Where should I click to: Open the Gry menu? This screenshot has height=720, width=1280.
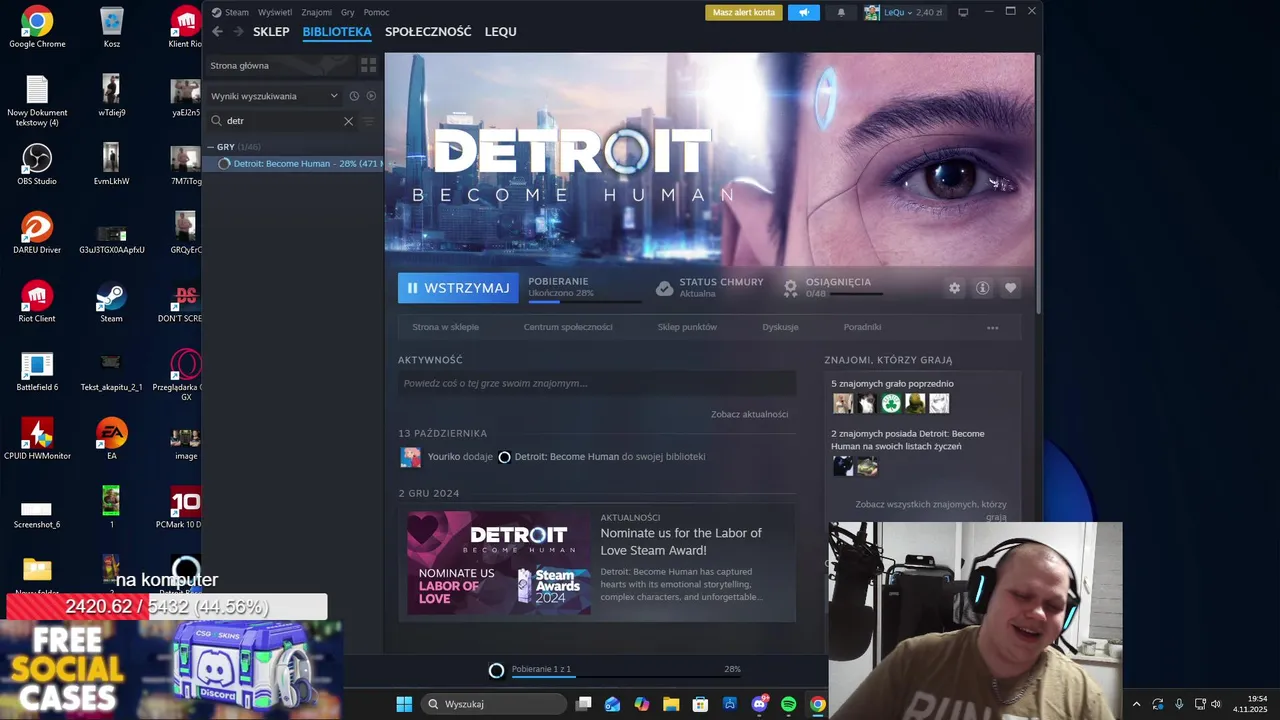coord(348,13)
